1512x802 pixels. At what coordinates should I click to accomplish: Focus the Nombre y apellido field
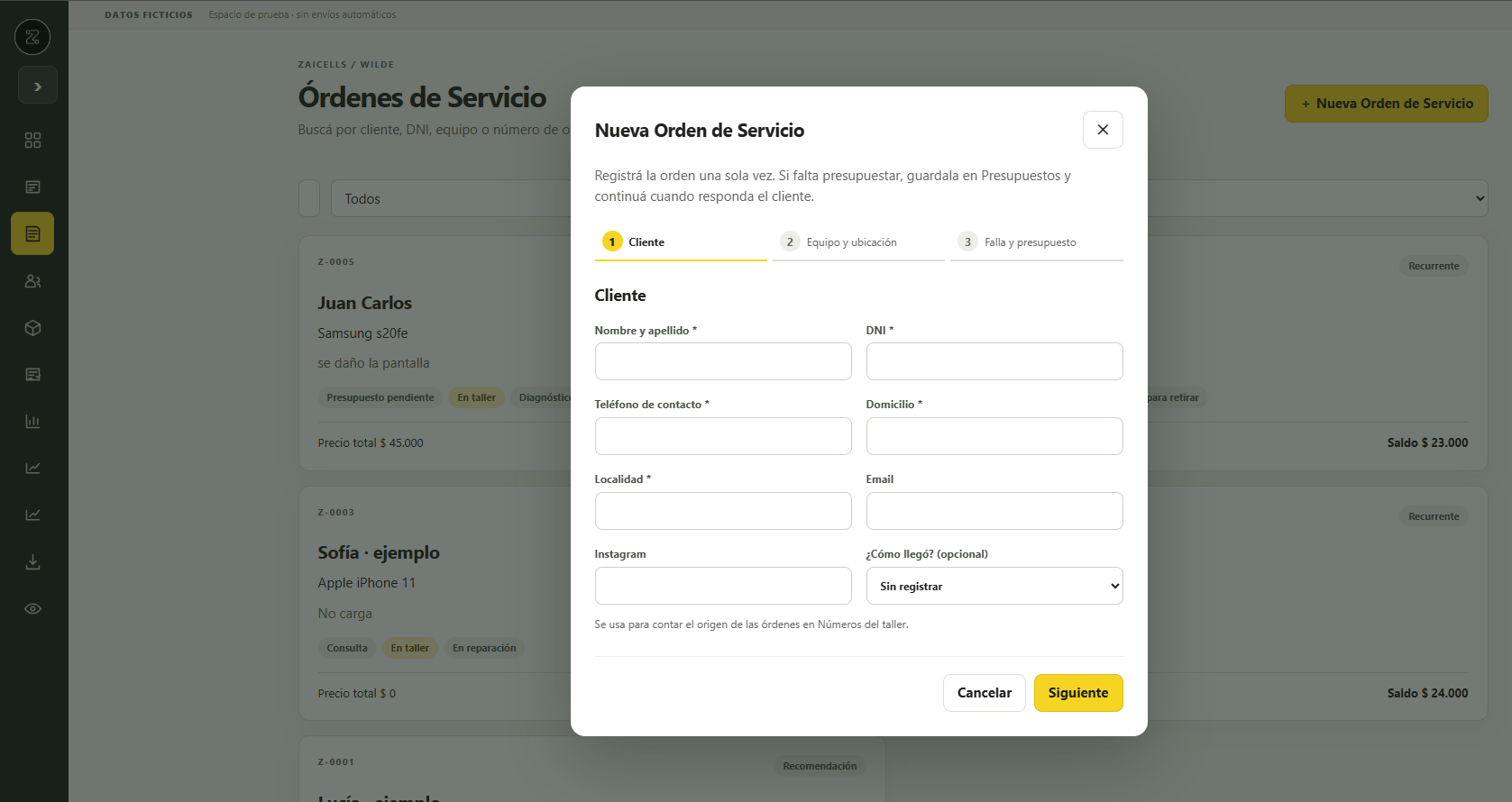723,361
